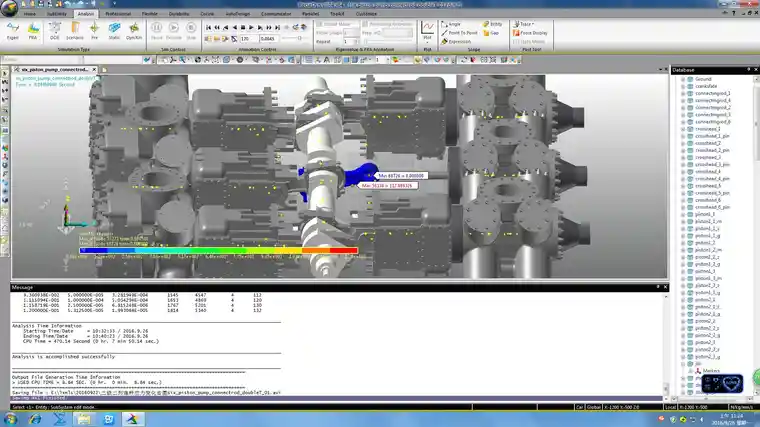Close the six_piston_pump document tab
760x427 pixels.
94,69
